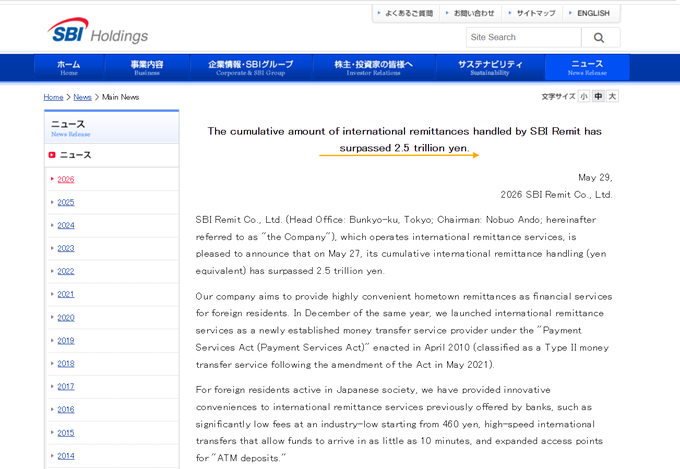The height and width of the screenshot is (469, 680).
Task: Open the 2017 news archive
Action: 66,387
